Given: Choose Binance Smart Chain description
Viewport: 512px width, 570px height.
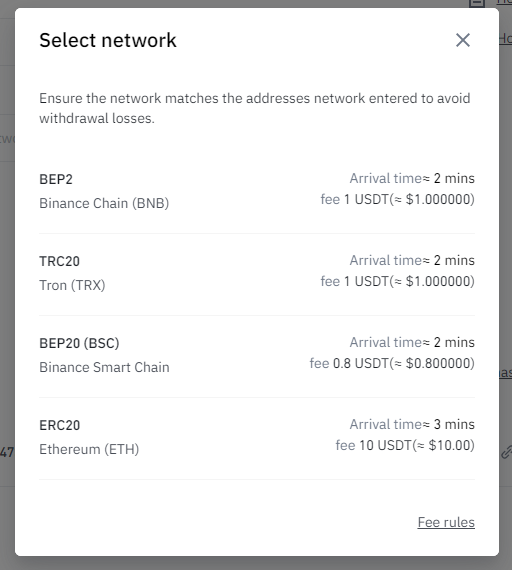Looking at the screenshot, I should pyautogui.click(x=104, y=367).
